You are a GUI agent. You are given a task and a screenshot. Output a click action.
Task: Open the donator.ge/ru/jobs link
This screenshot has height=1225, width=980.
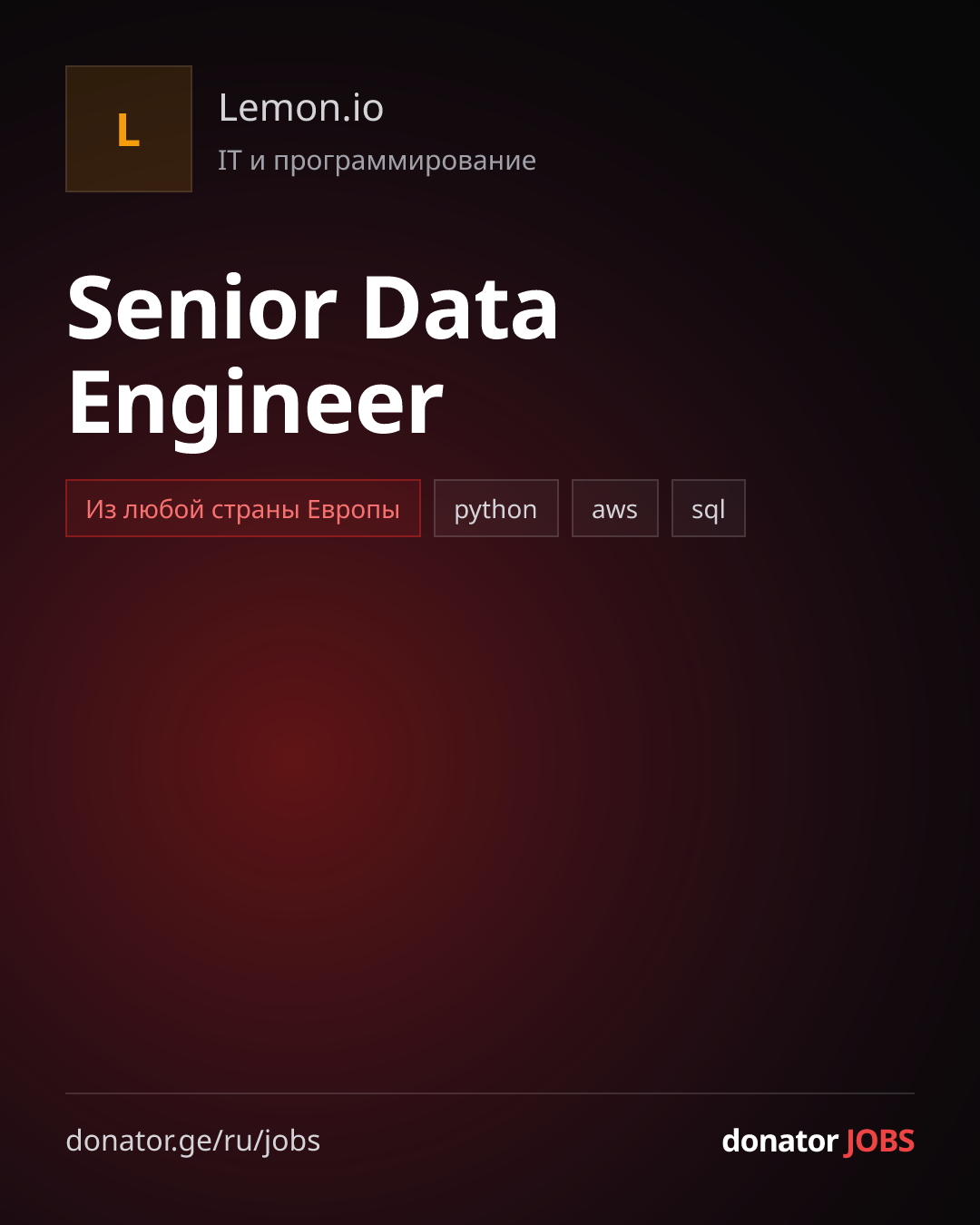193,1142
